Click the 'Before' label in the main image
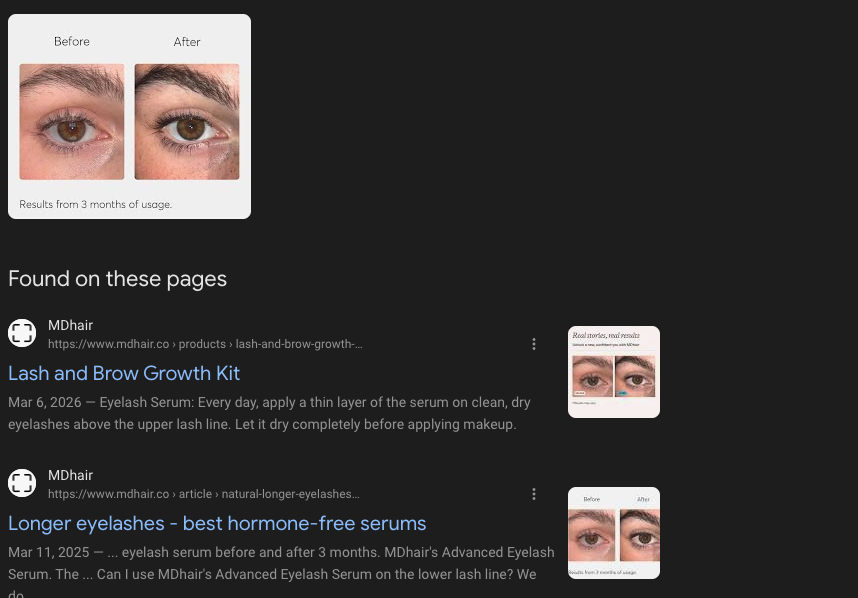This screenshot has width=858, height=598. coord(72,42)
